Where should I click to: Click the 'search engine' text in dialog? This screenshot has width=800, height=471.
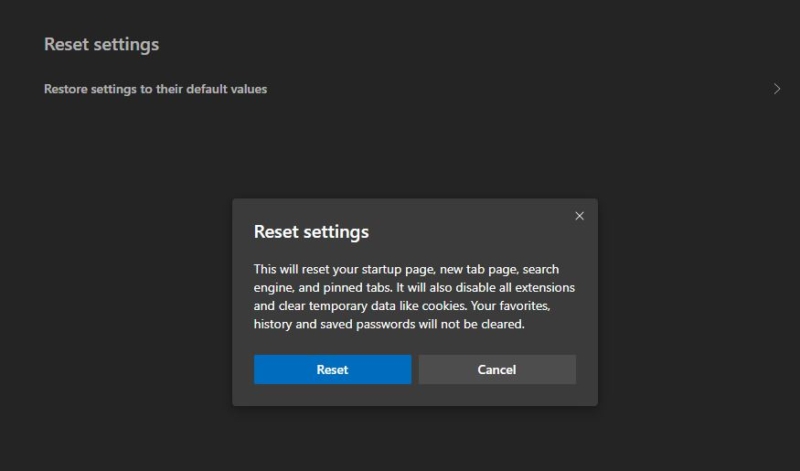click(x=541, y=269)
